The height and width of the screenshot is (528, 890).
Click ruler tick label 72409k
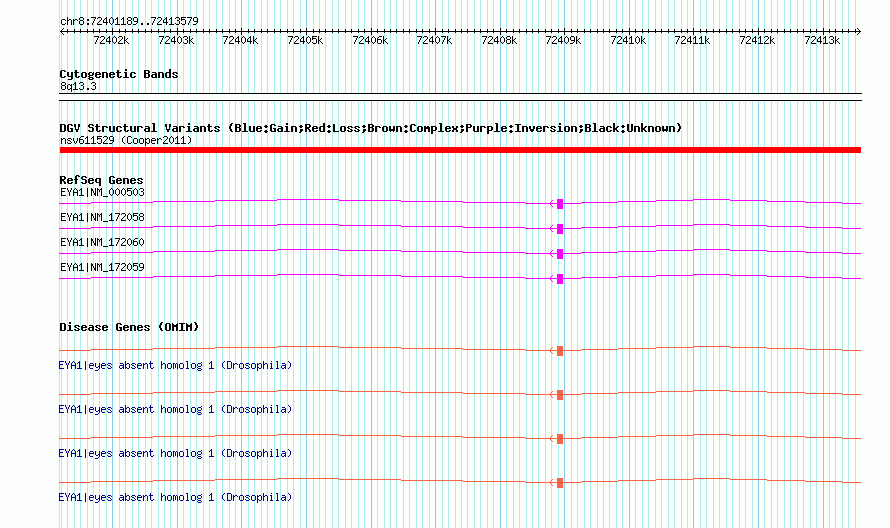point(563,40)
